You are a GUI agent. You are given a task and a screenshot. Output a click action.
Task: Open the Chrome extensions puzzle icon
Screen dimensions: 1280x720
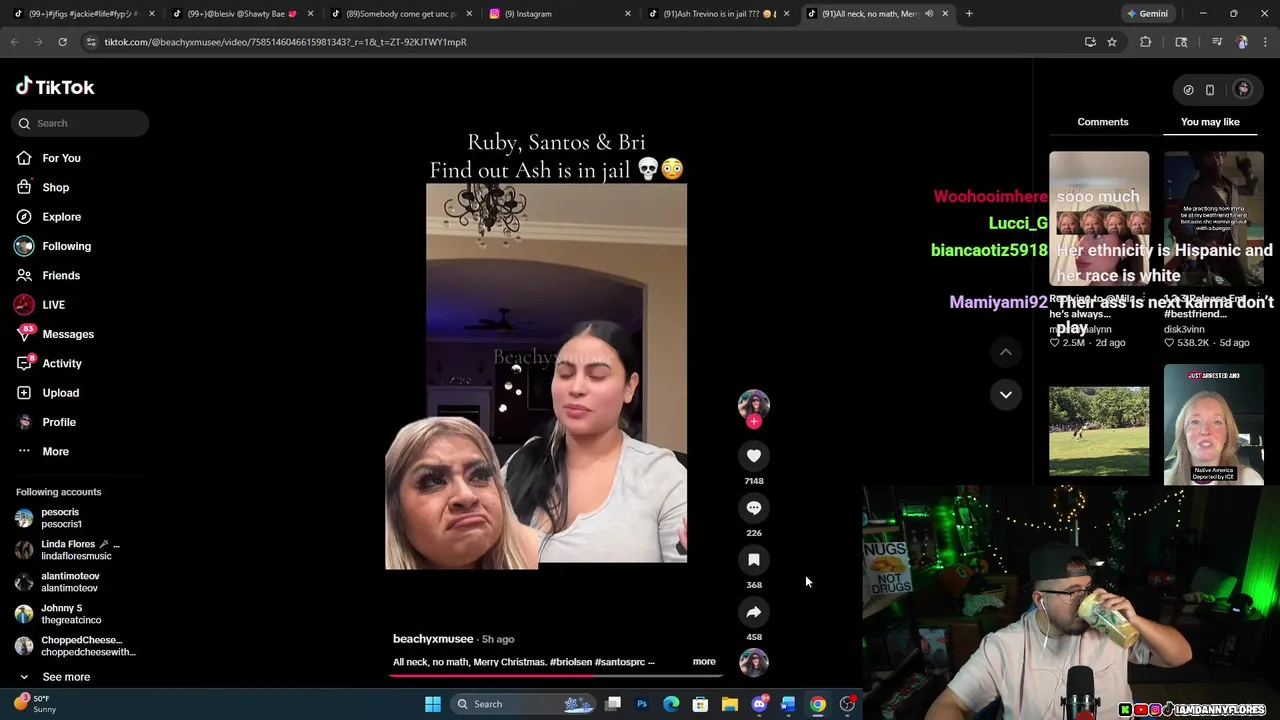click(x=1145, y=42)
